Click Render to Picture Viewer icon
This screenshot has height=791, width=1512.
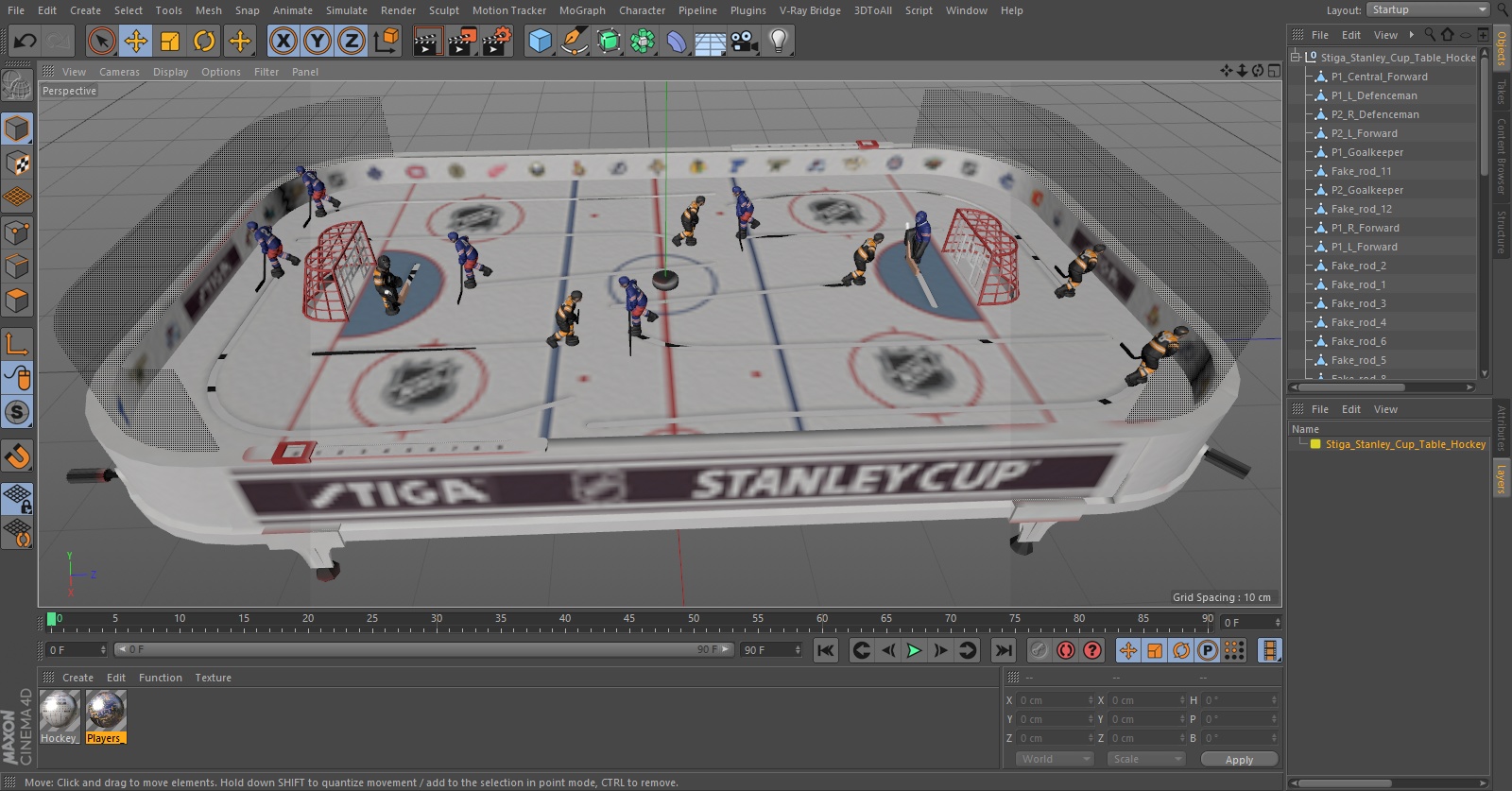[462, 41]
